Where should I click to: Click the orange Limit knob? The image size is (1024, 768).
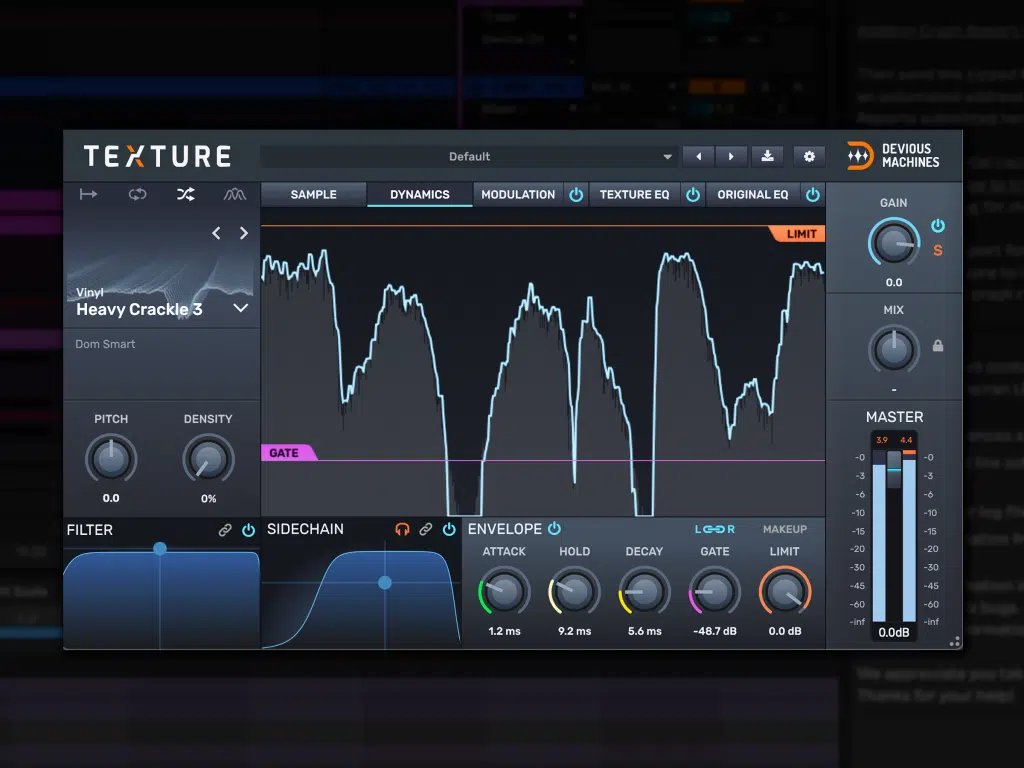[x=784, y=592]
